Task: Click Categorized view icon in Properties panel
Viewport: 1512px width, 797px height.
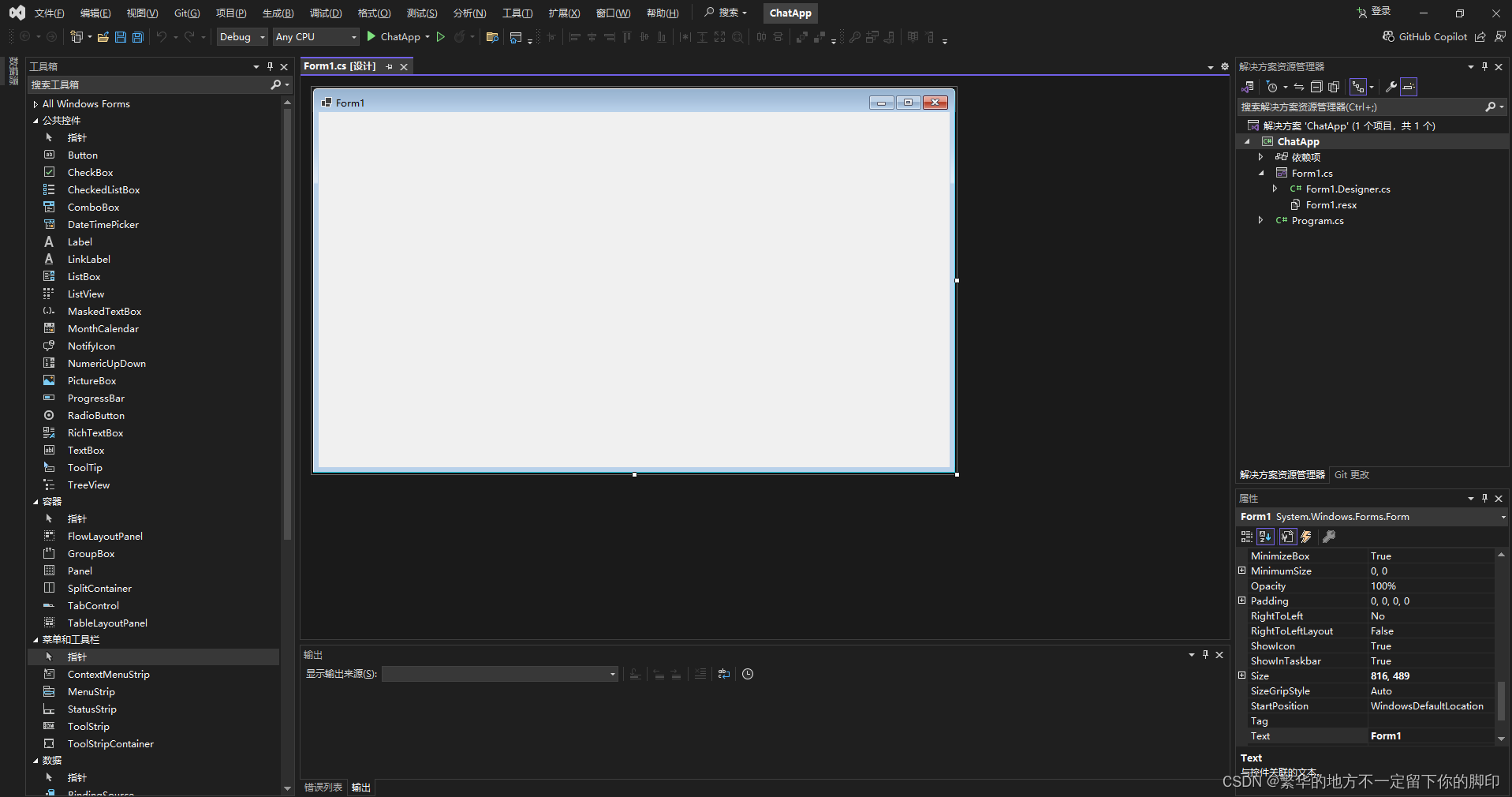Action: (1247, 537)
